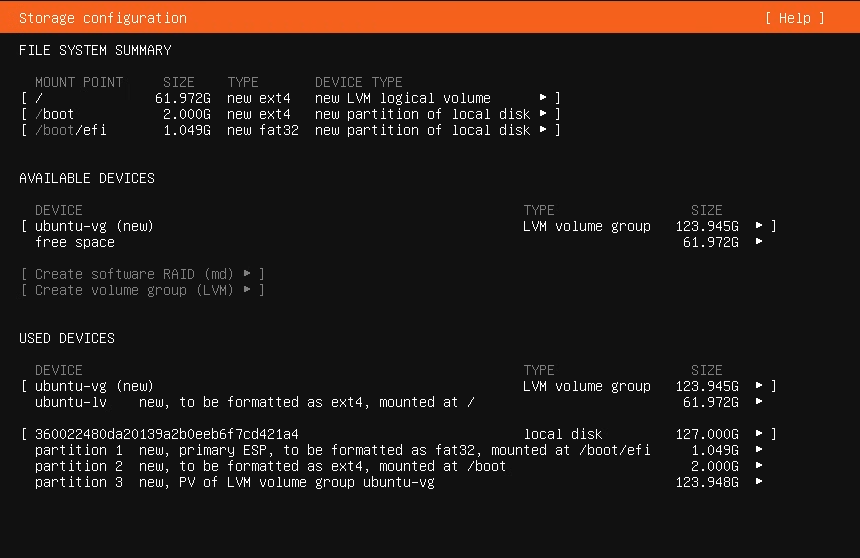Select local disk 360022480da20139a2b0eeb6f7cd421a4
The height and width of the screenshot is (558, 860).
(x=399, y=434)
